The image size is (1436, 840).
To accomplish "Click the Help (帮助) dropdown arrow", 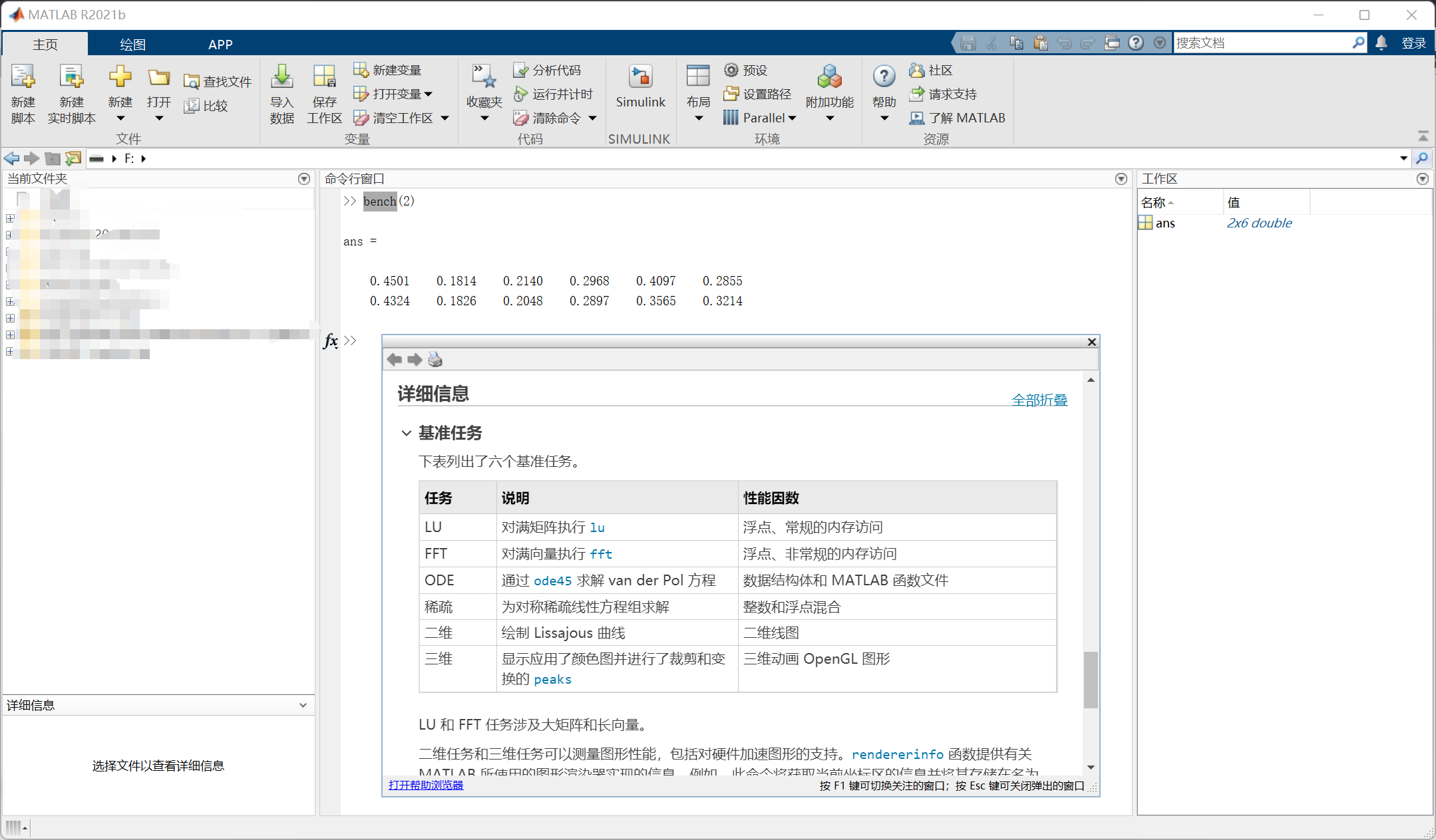I will pos(884,119).
